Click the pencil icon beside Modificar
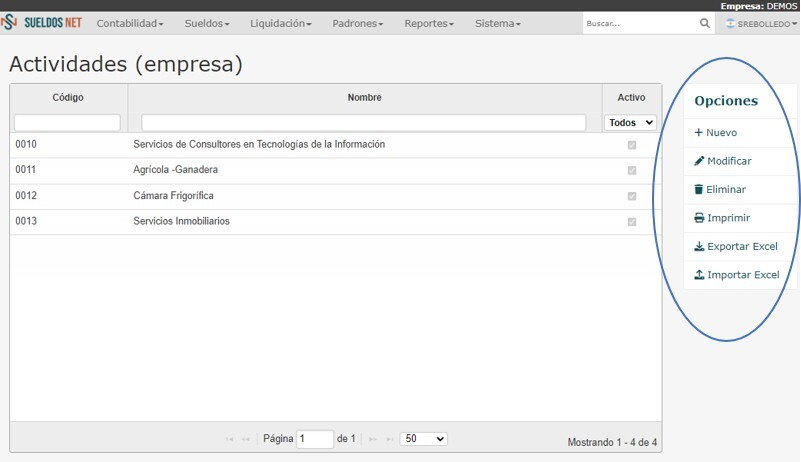 coord(699,161)
